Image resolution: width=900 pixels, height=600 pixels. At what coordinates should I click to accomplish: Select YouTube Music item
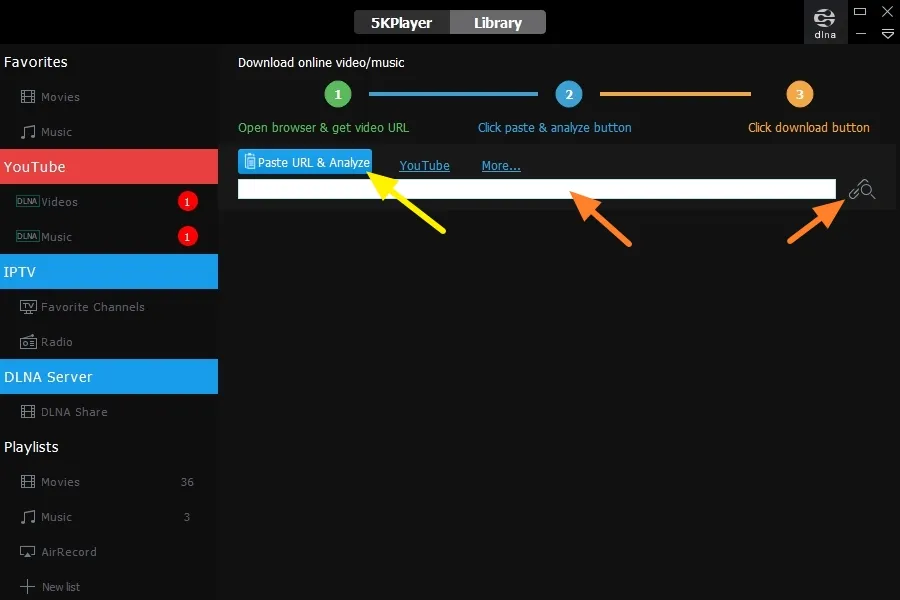point(56,237)
